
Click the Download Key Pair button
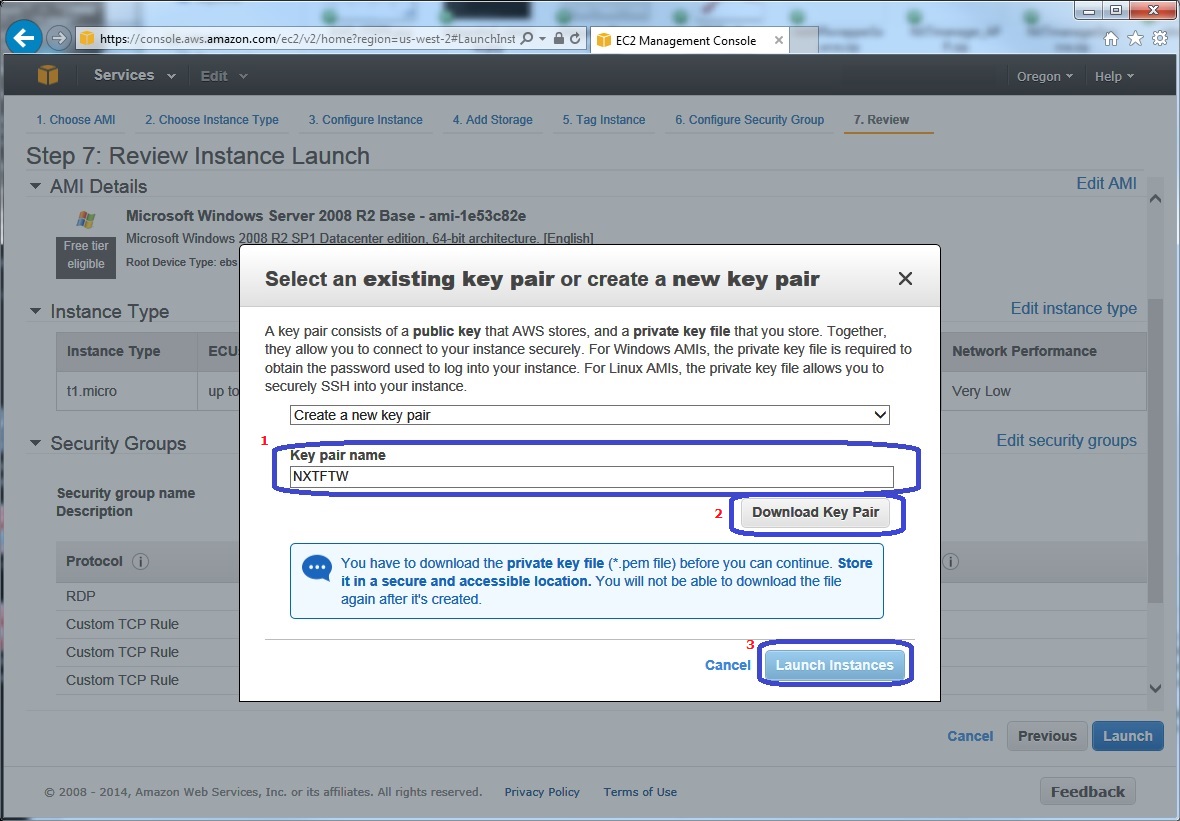pos(815,512)
